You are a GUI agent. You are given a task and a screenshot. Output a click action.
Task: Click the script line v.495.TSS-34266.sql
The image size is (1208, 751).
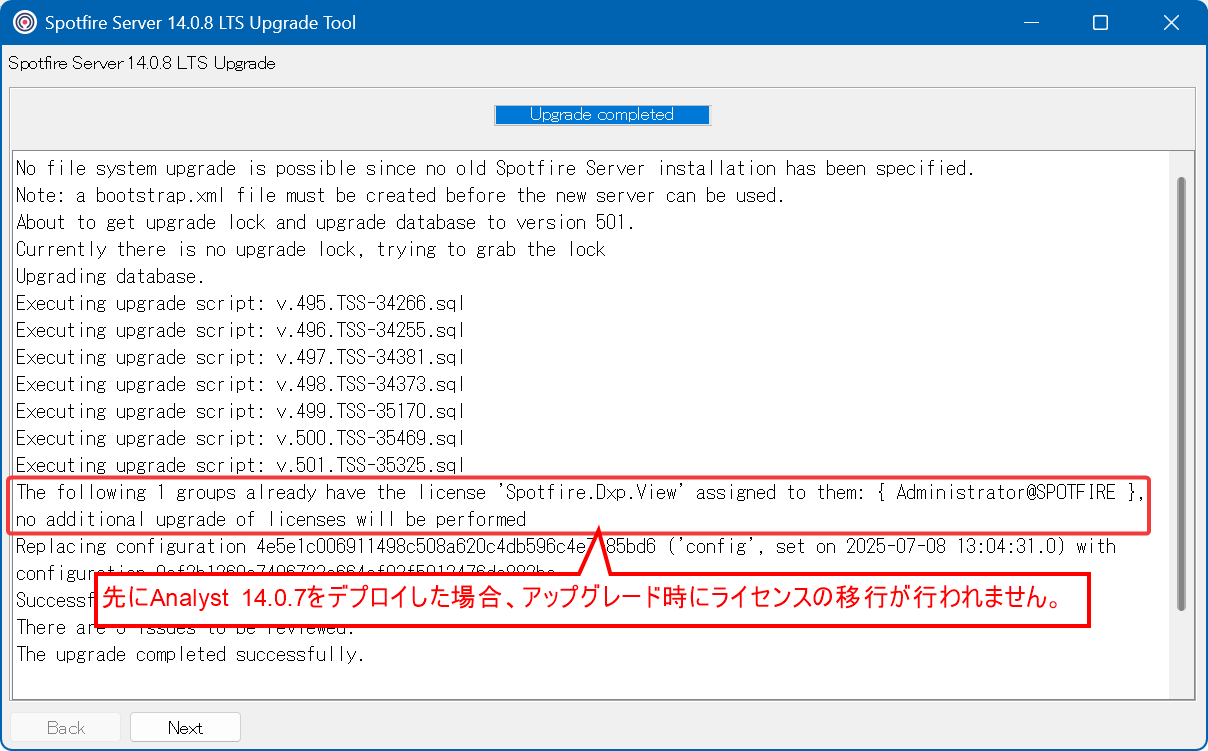coord(240,303)
